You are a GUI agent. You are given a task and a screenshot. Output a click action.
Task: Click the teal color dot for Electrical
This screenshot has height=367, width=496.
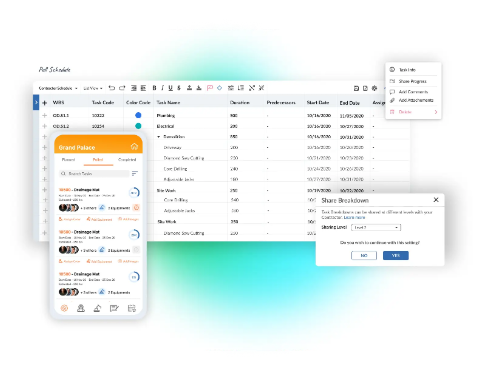pos(138,126)
